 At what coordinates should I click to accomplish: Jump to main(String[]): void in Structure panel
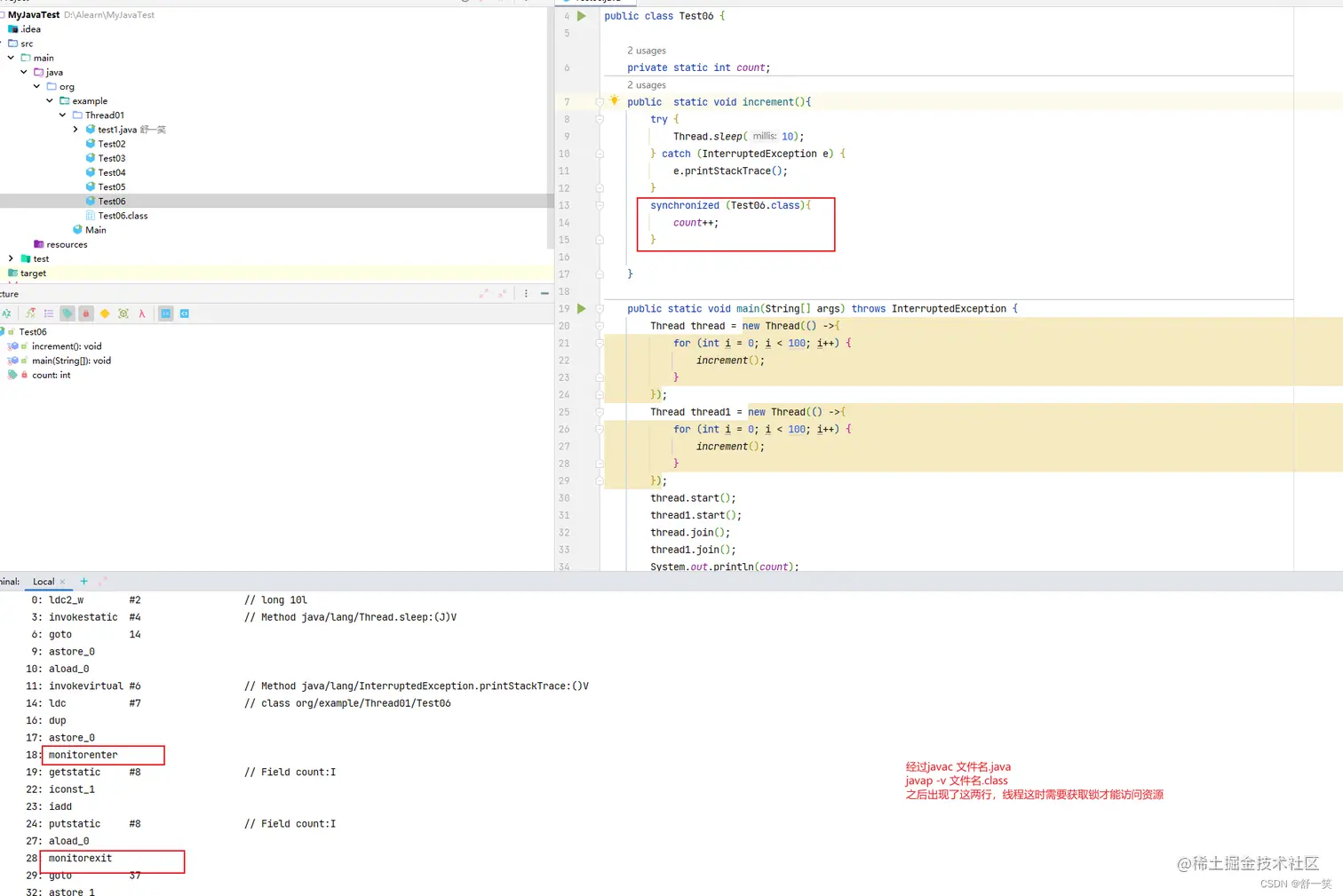pyautogui.click(x=71, y=361)
